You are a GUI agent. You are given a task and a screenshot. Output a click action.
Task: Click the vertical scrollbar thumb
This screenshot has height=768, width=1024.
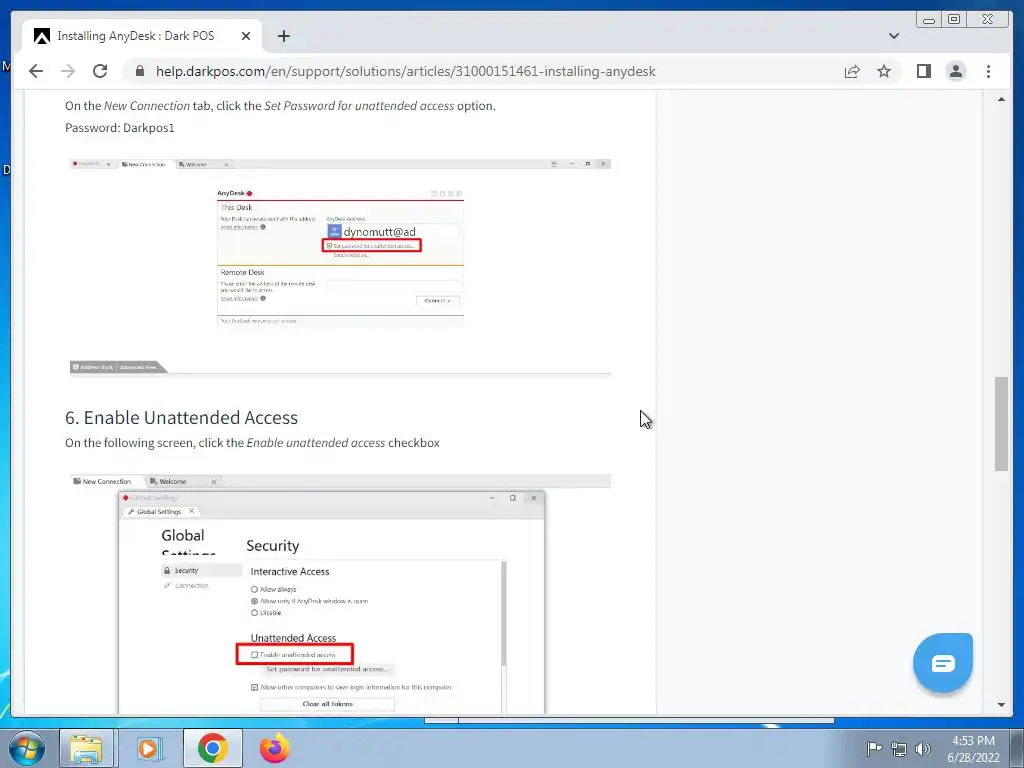point(1001,423)
